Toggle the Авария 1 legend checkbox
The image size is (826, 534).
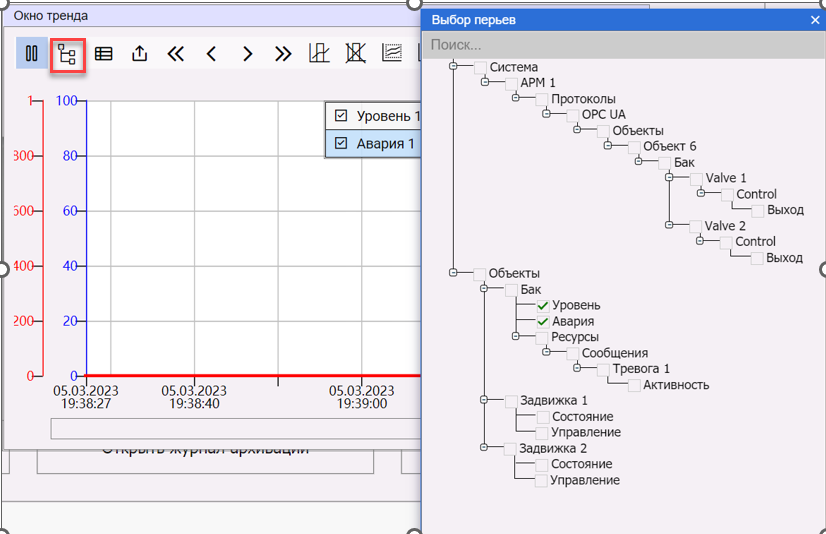tap(341, 143)
